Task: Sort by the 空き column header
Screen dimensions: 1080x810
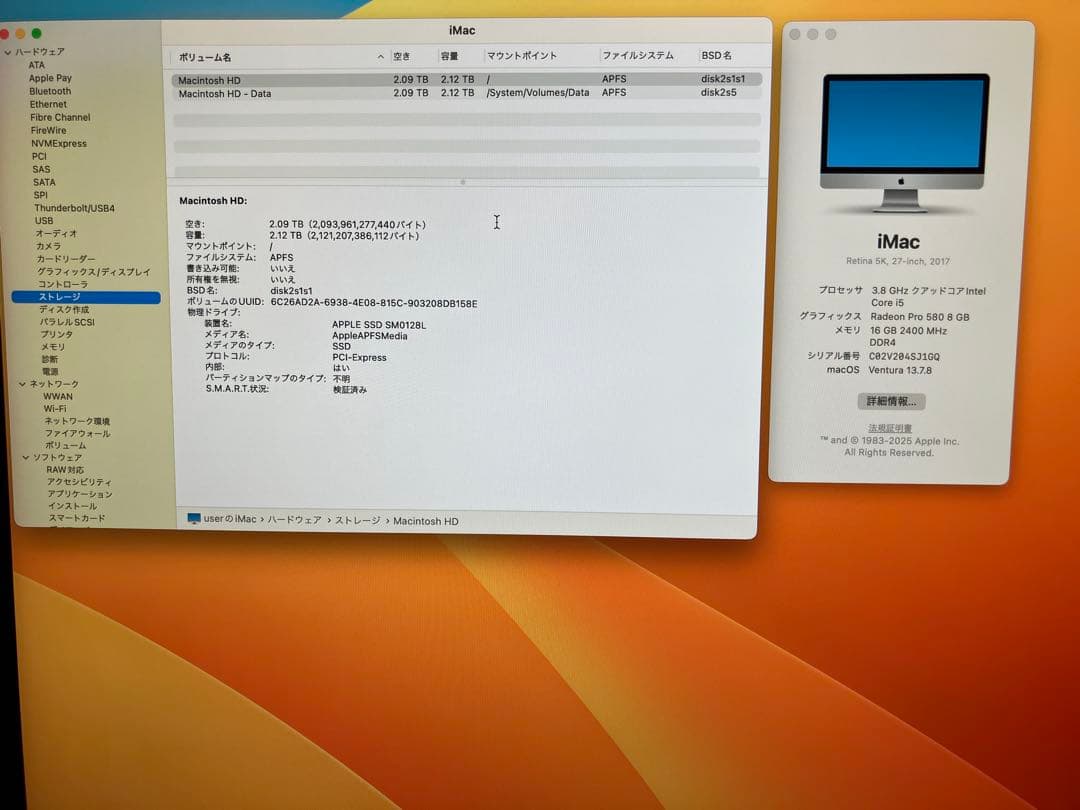Action: tap(402, 56)
